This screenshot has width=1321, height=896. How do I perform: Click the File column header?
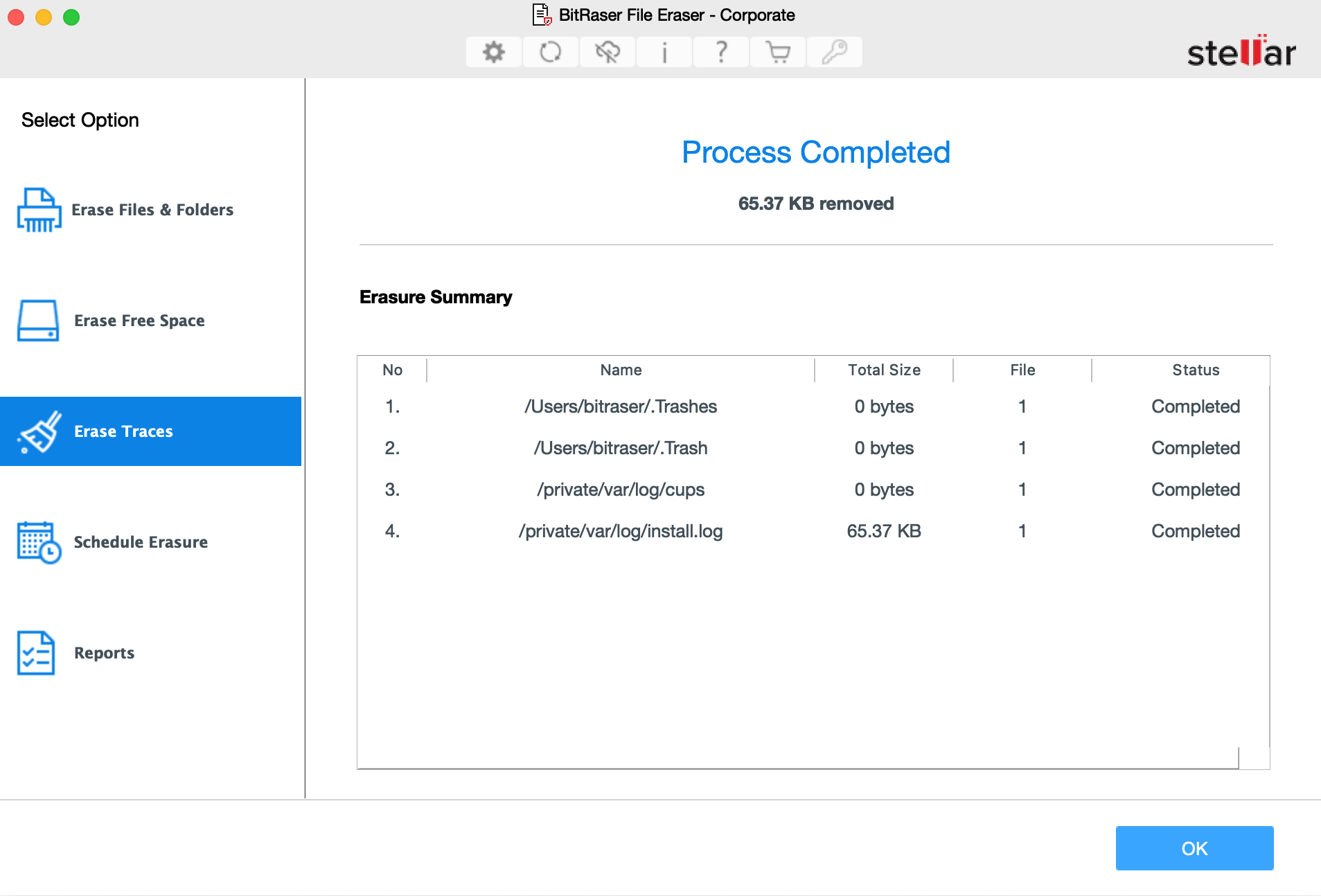coord(1022,370)
